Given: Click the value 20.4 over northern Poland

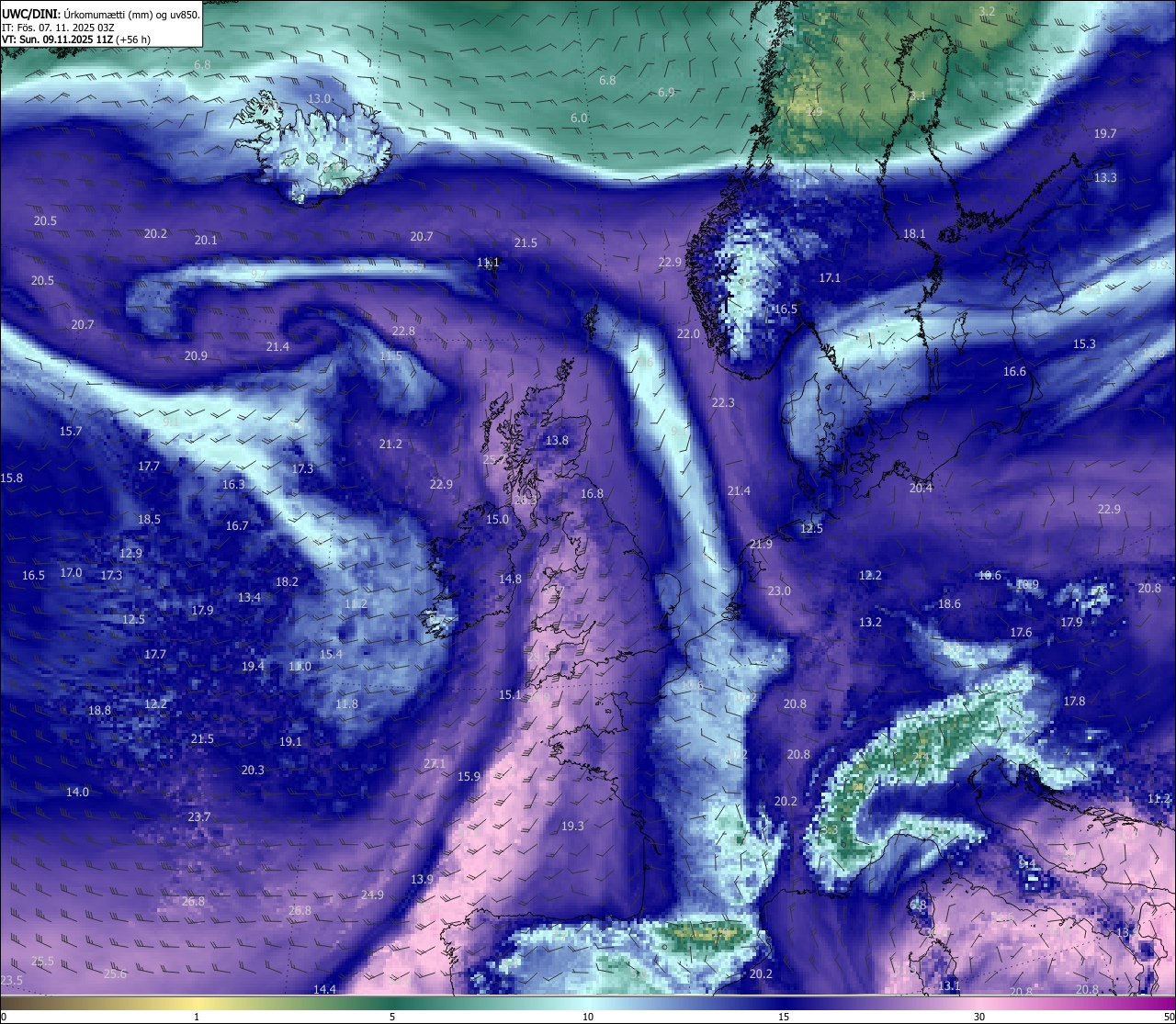Looking at the screenshot, I should pyautogui.click(x=921, y=488).
